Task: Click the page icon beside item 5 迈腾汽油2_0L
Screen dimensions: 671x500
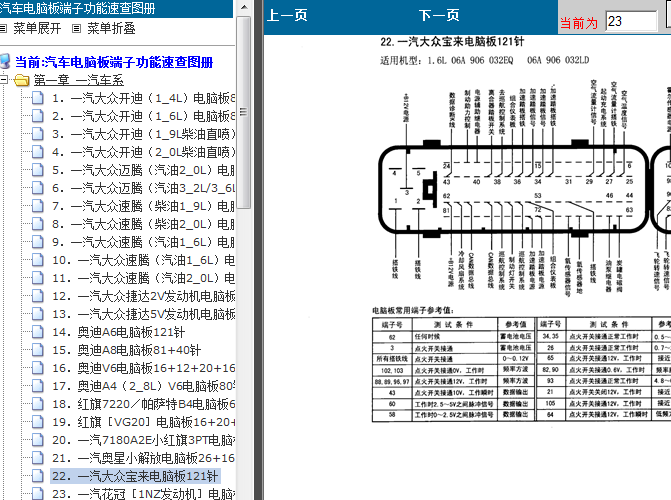Action: [x=38, y=170]
